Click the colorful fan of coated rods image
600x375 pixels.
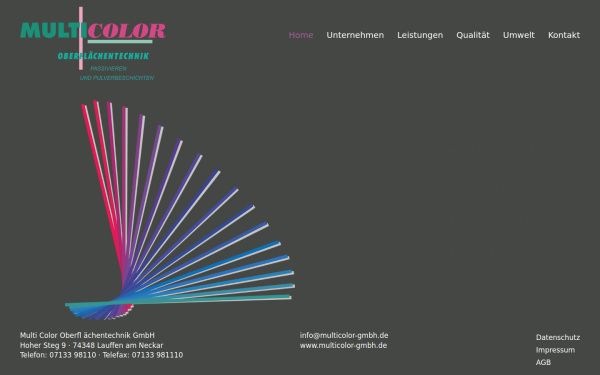click(x=180, y=210)
